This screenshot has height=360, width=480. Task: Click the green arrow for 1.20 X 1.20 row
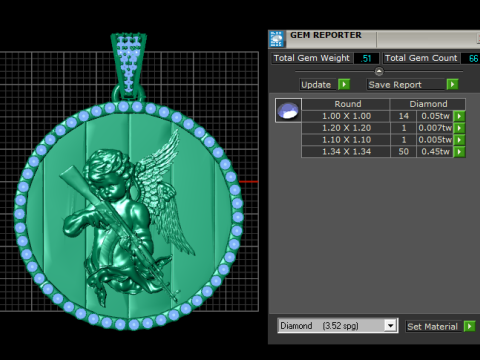tap(459, 128)
